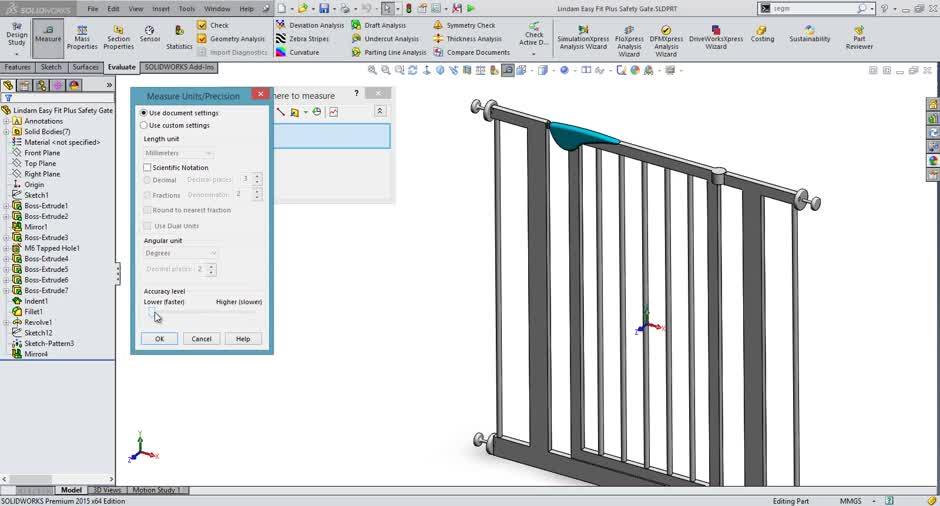
Task: Click OK in Measure Units dialog
Action: 159,339
